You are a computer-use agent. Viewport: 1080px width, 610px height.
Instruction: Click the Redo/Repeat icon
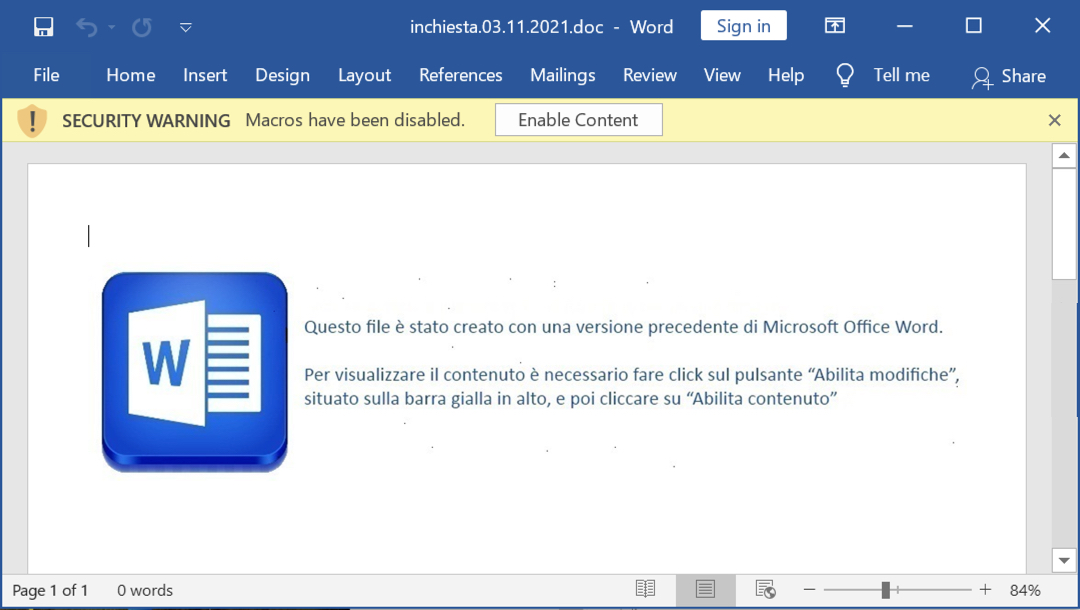pyautogui.click(x=142, y=27)
